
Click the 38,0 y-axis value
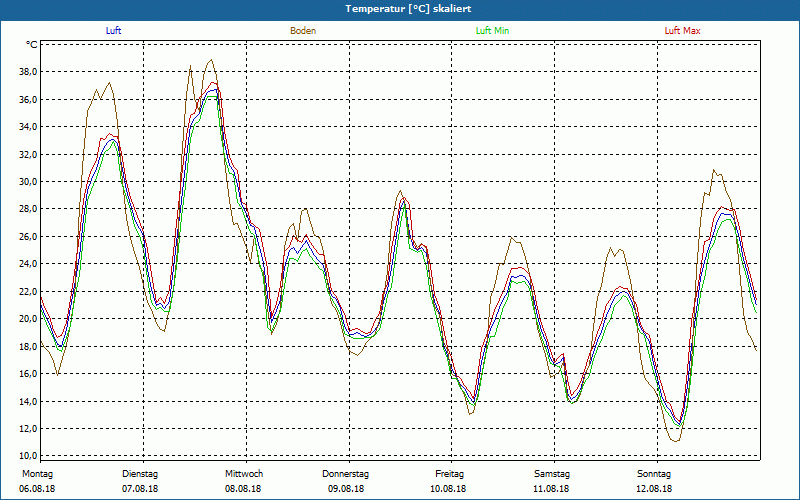click(29, 72)
